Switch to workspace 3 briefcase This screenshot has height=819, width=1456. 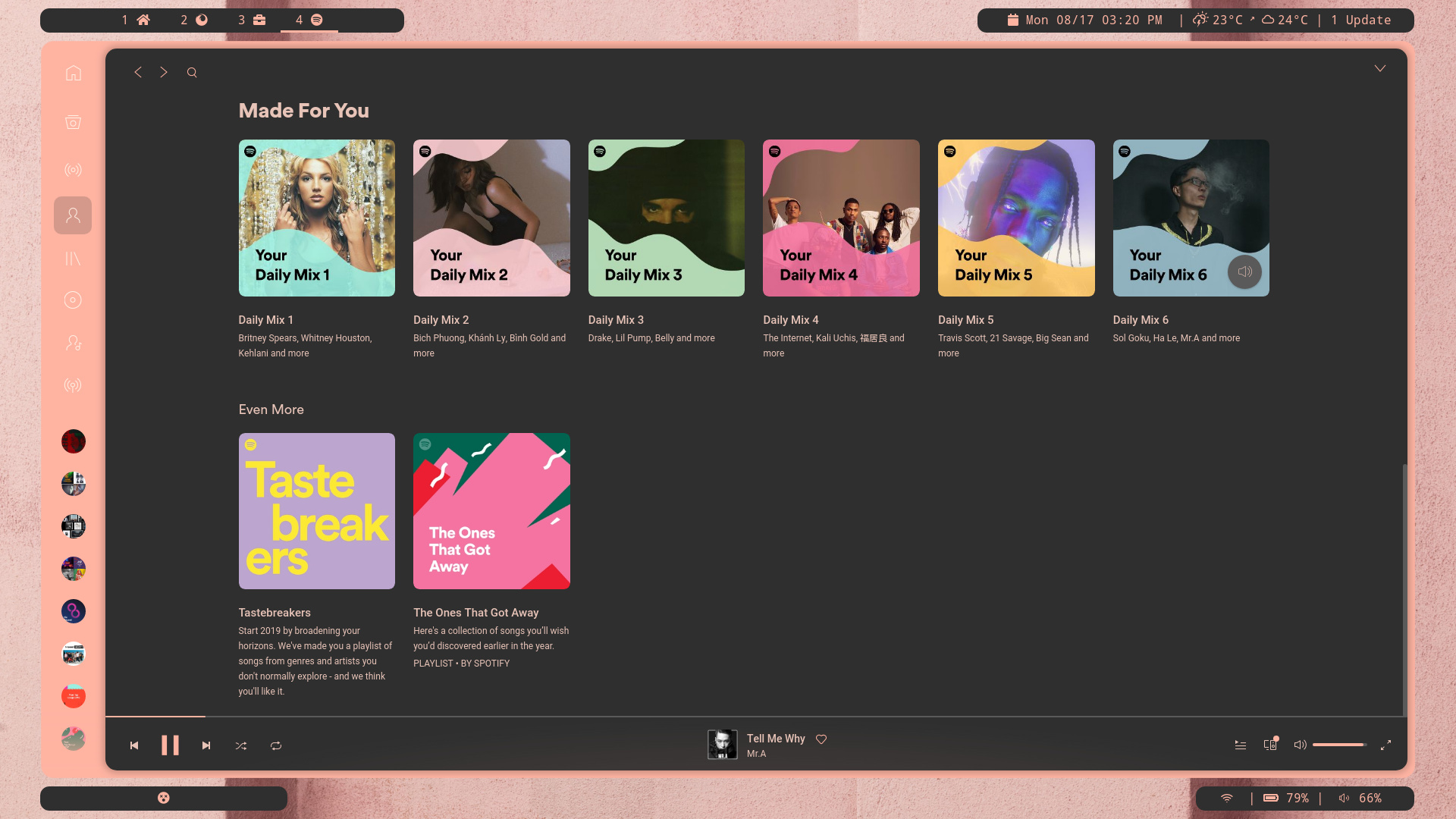[252, 20]
